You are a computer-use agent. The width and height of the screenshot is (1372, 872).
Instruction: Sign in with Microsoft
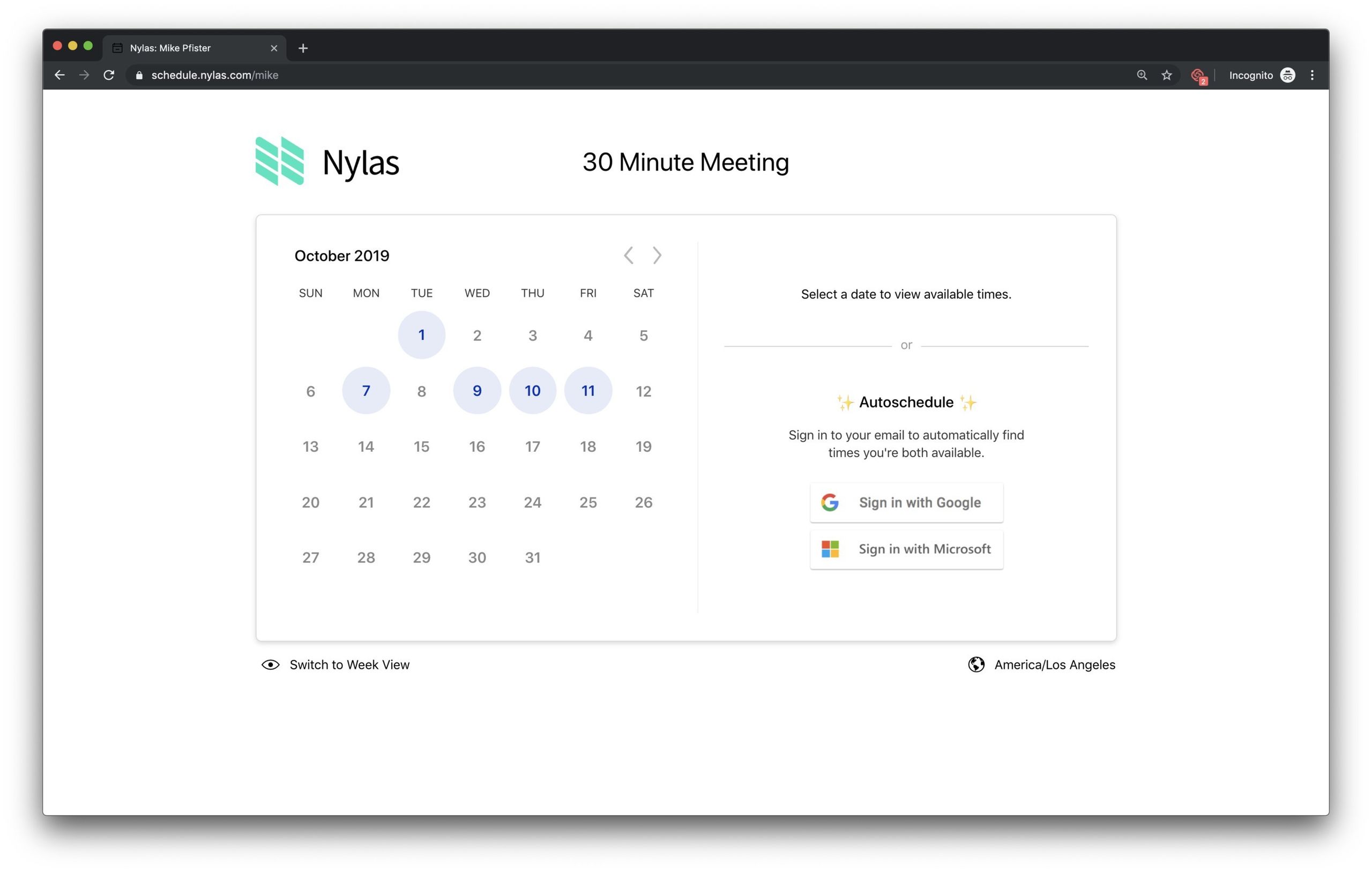tap(906, 549)
